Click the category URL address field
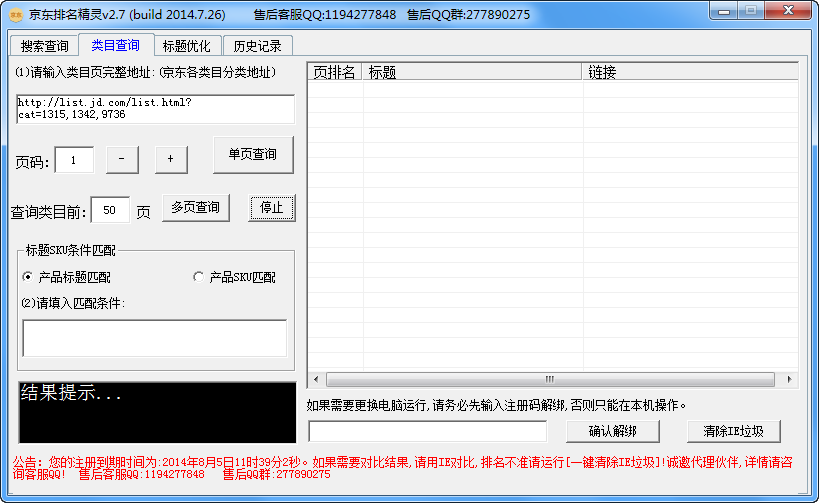The height and width of the screenshot is (503, 819). [x=156, y=109]
